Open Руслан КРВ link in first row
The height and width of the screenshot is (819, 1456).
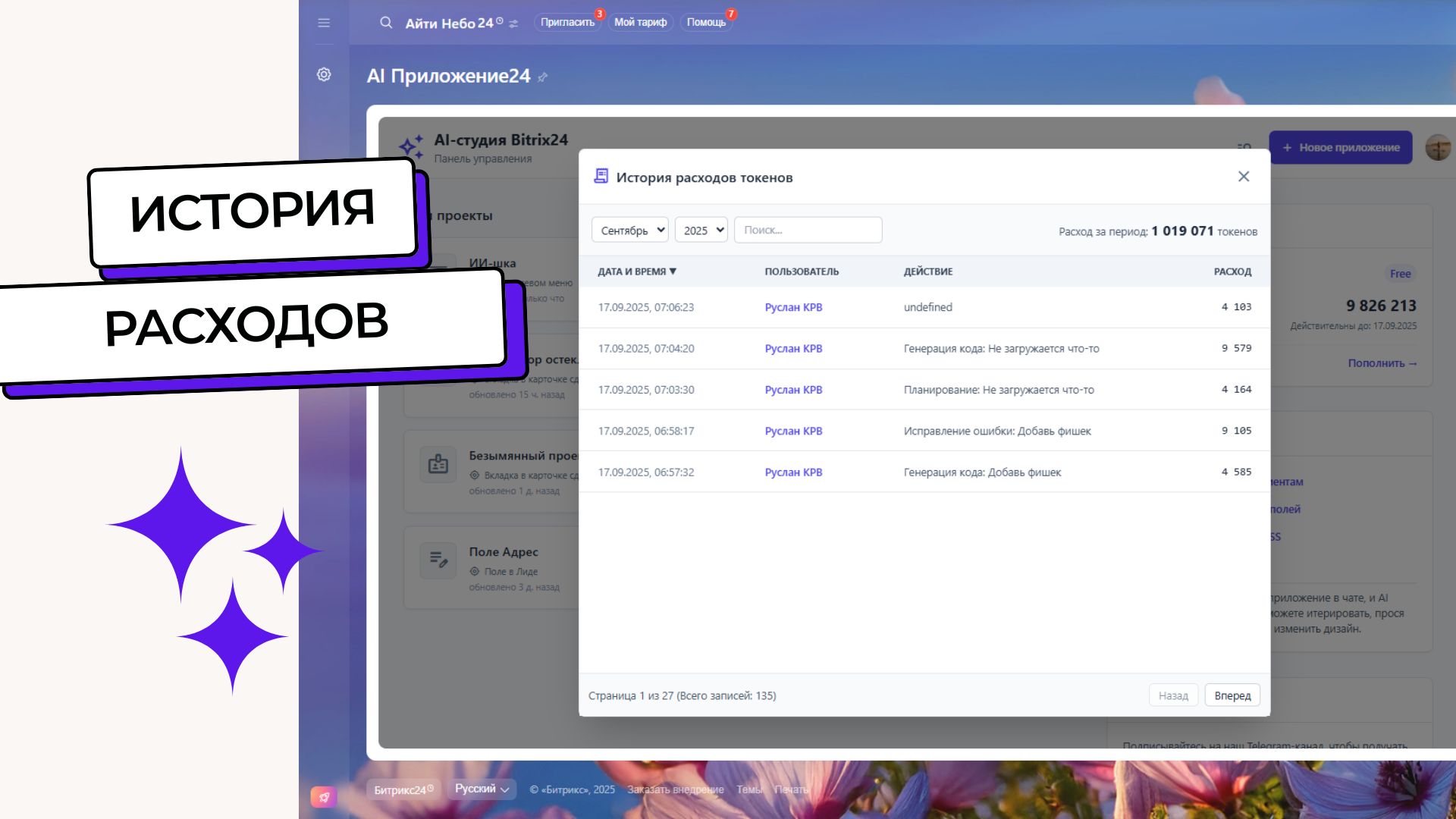tap(793, 307)
